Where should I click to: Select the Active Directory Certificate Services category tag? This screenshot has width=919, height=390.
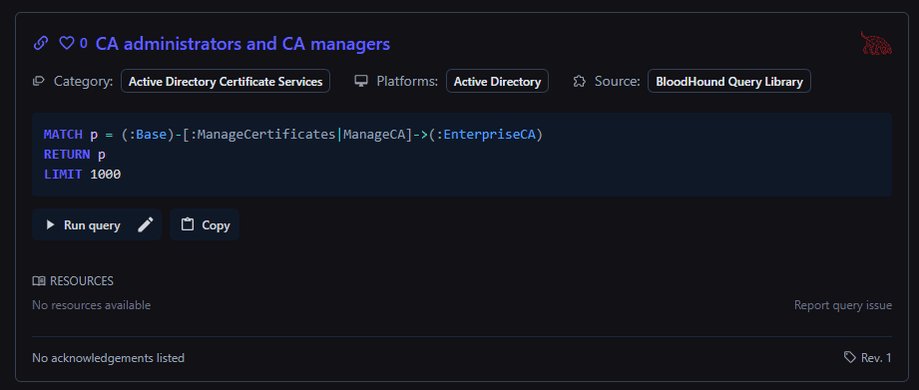(x=226, y=82)
